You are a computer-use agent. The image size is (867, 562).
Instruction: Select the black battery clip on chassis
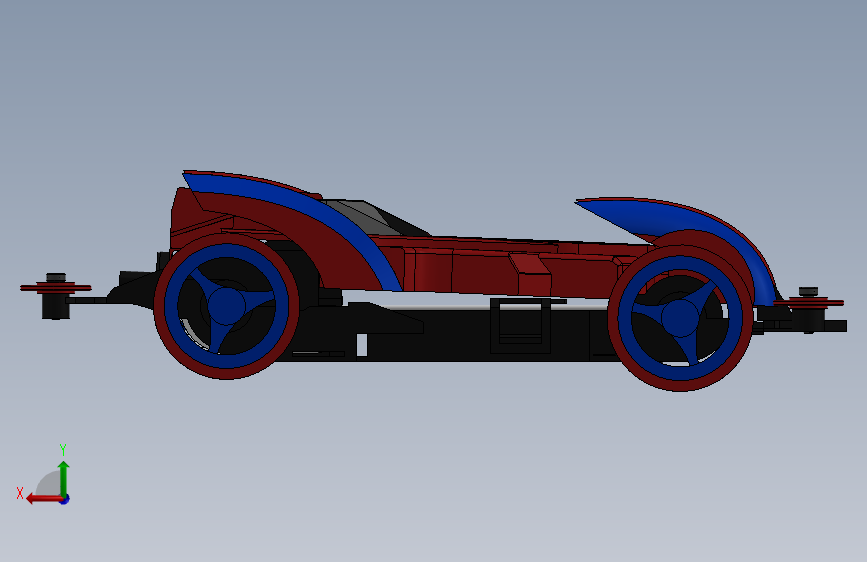(x=520, y=326)
